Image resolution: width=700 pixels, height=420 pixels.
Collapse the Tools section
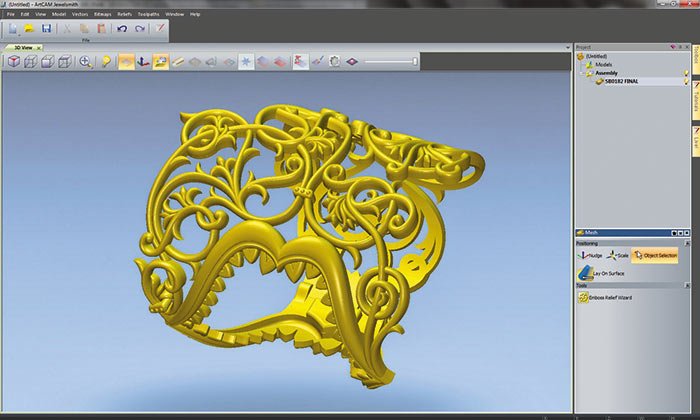pos(686,286)
